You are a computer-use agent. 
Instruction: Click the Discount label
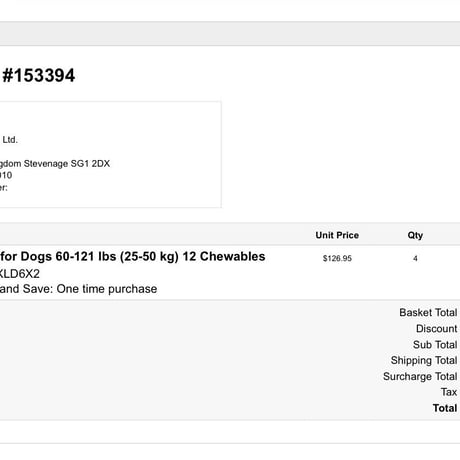click(x=436, y=328)
